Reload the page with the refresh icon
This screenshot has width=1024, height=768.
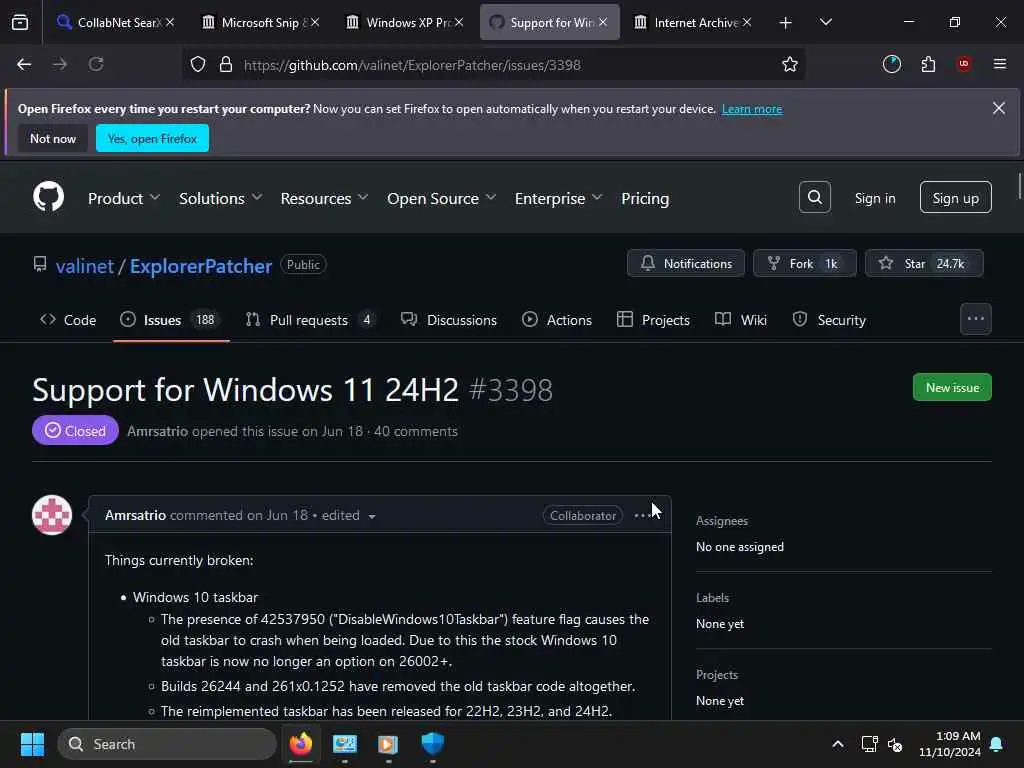click(x=96, y=64)
